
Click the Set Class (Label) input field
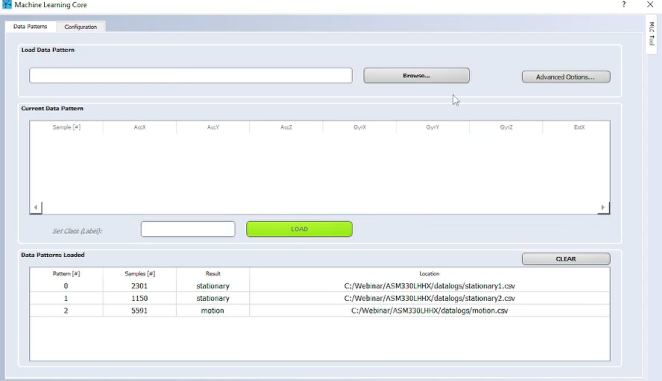click(188, 229)
